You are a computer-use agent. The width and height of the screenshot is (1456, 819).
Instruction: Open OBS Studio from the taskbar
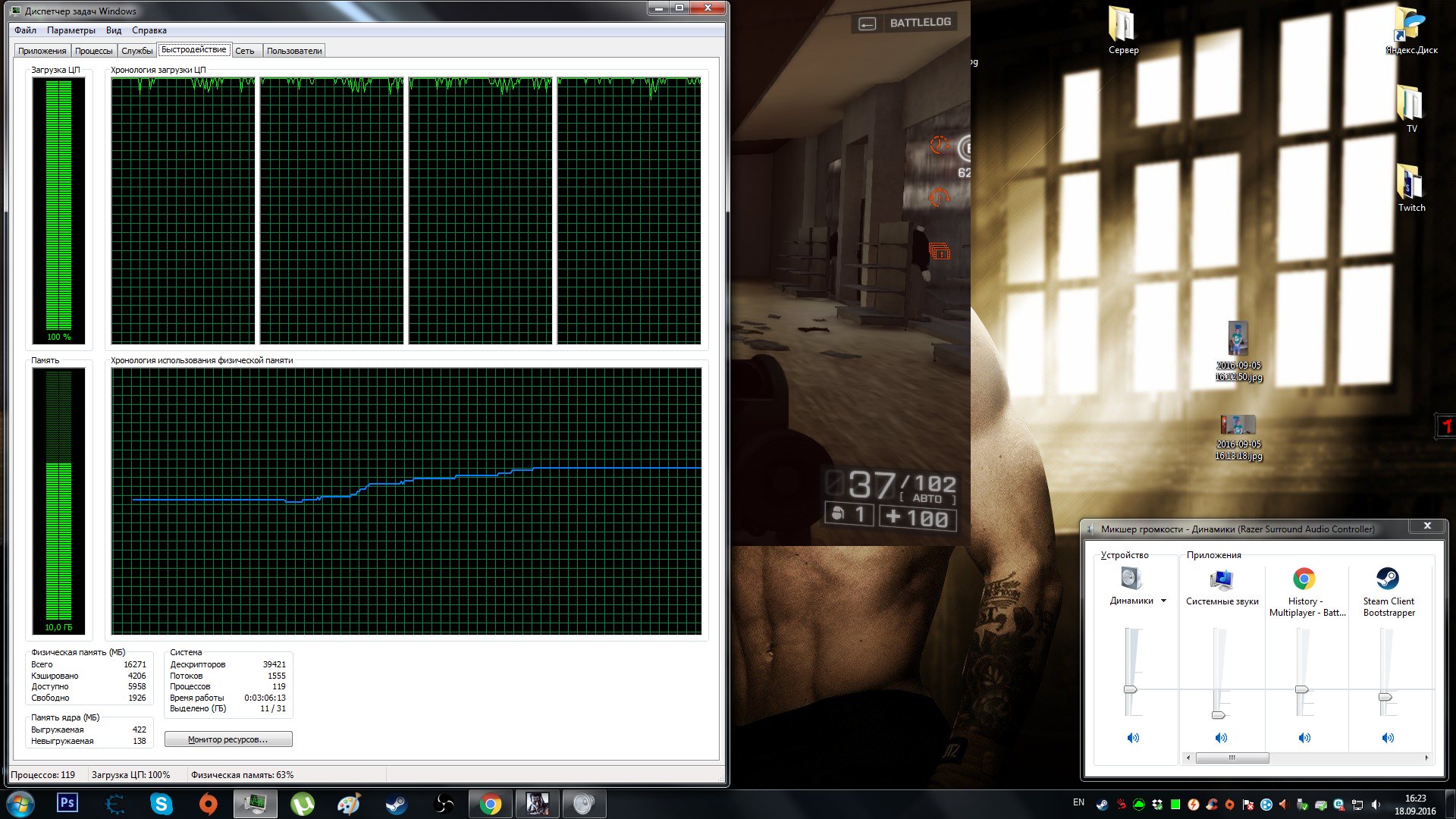pyautogui.click(x=444, y=803)
